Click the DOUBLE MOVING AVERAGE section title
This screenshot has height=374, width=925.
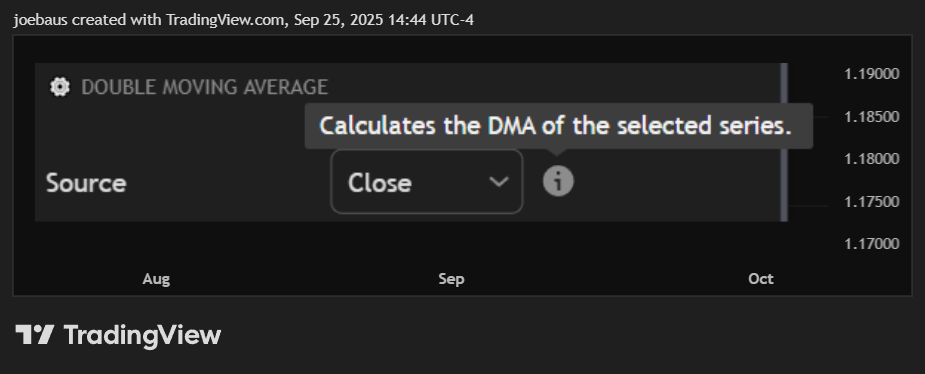click(x=204, y=87)
